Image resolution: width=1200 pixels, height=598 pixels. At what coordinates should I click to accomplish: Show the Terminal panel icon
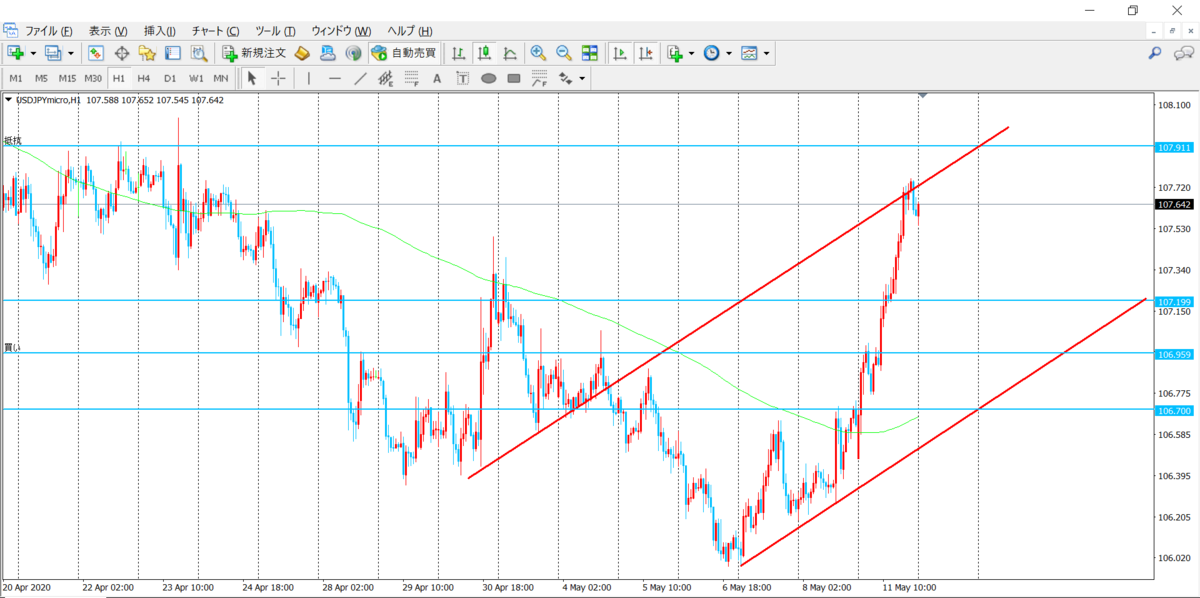(172, 53)
